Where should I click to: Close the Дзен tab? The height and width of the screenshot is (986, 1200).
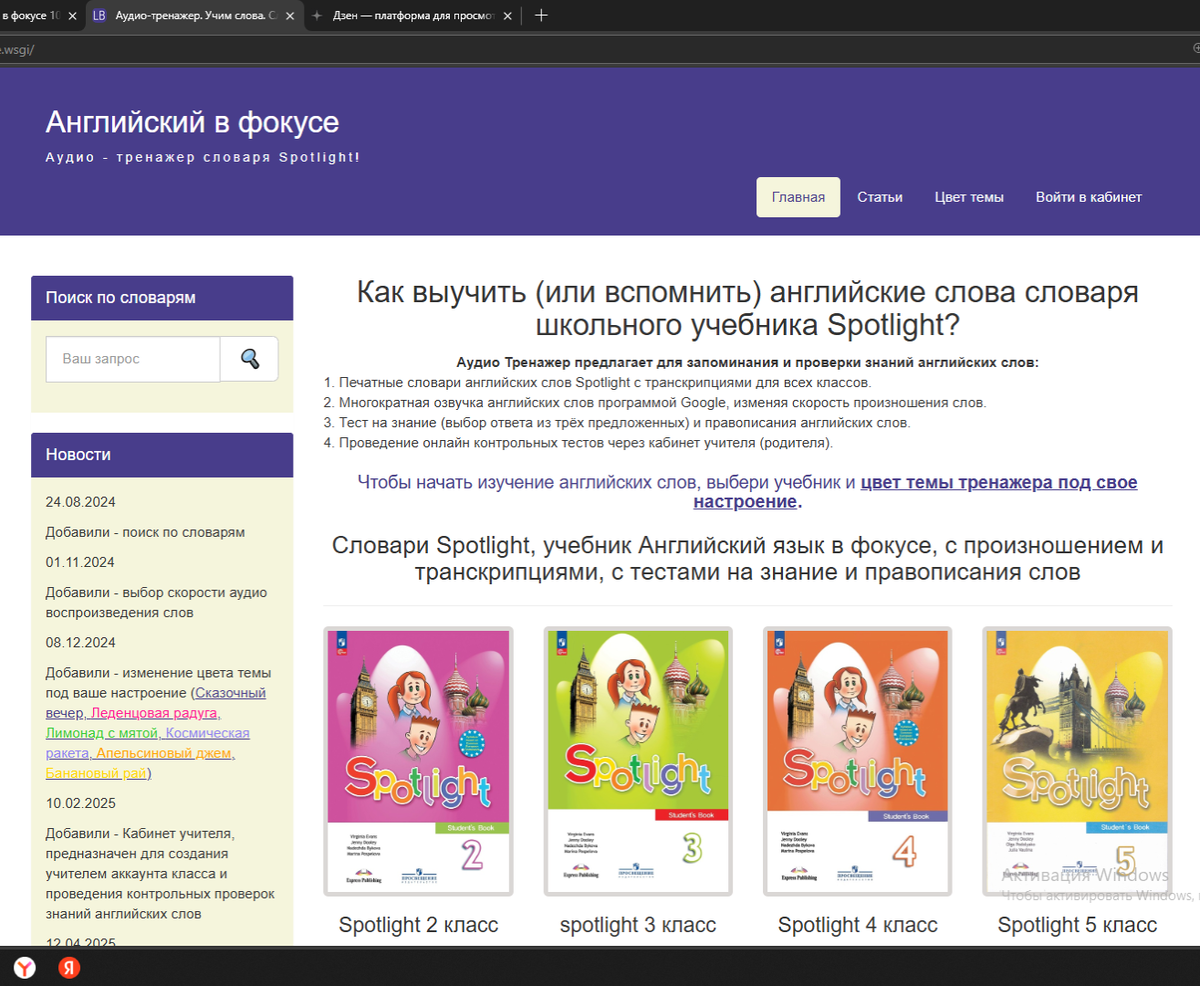[x=508, y=15]
